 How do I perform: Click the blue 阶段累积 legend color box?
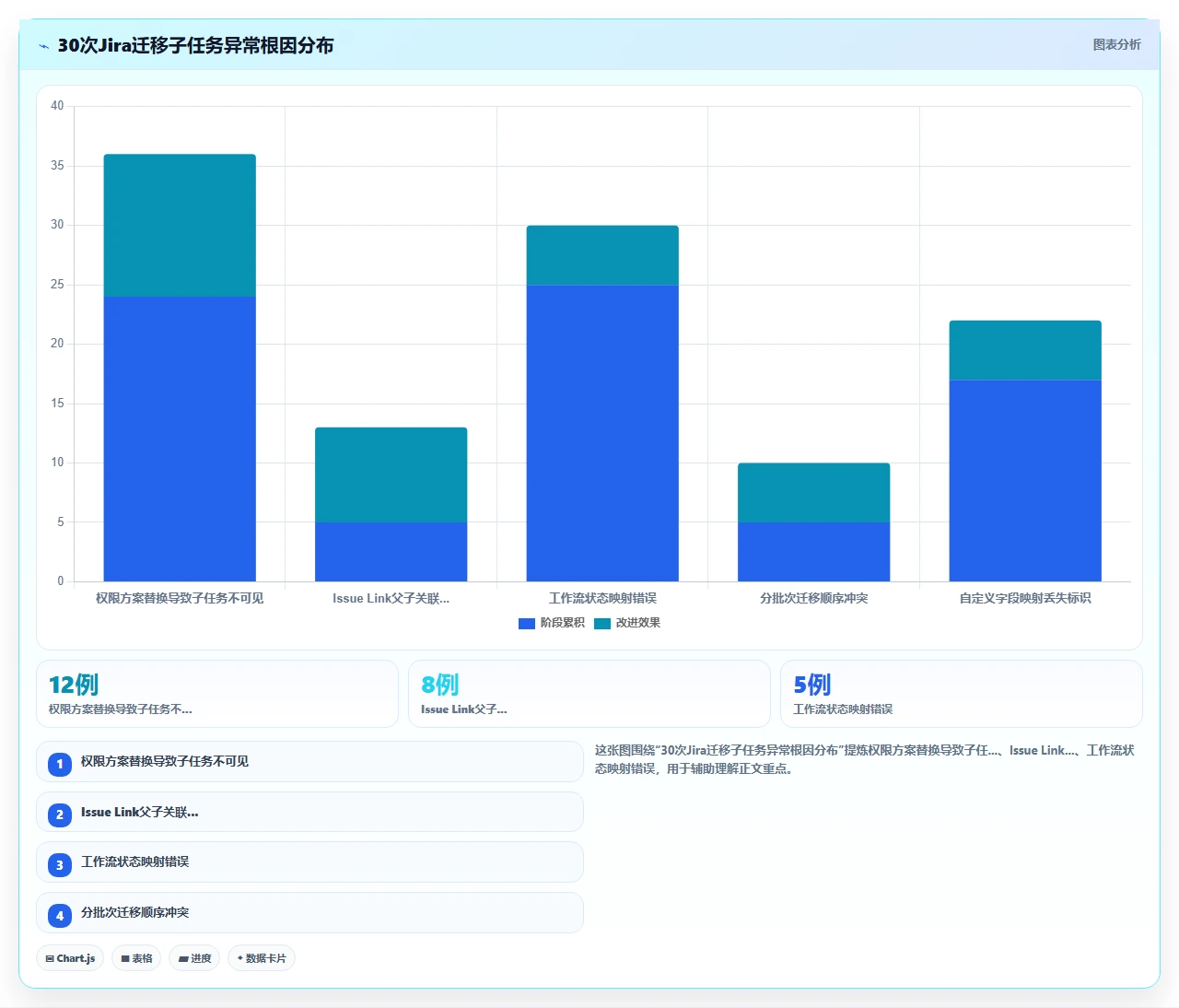click(527, 624)
